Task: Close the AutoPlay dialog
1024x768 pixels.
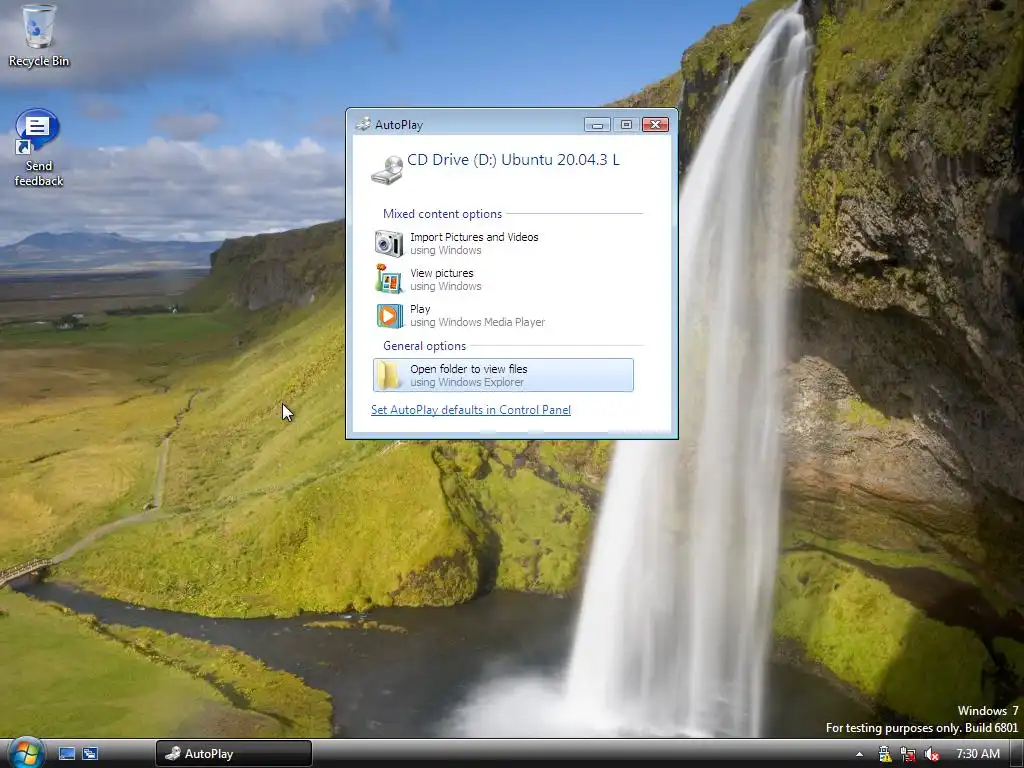Action: pyautogui.click(x=656, y=125)
